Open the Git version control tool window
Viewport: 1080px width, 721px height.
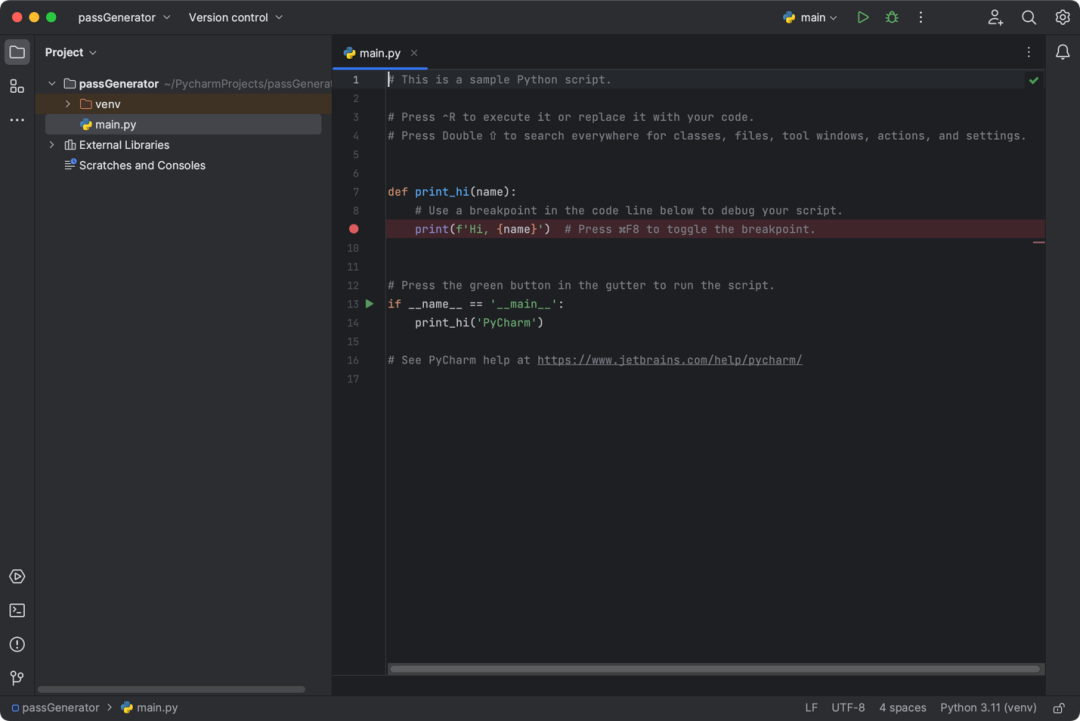(x=17, y=678)
